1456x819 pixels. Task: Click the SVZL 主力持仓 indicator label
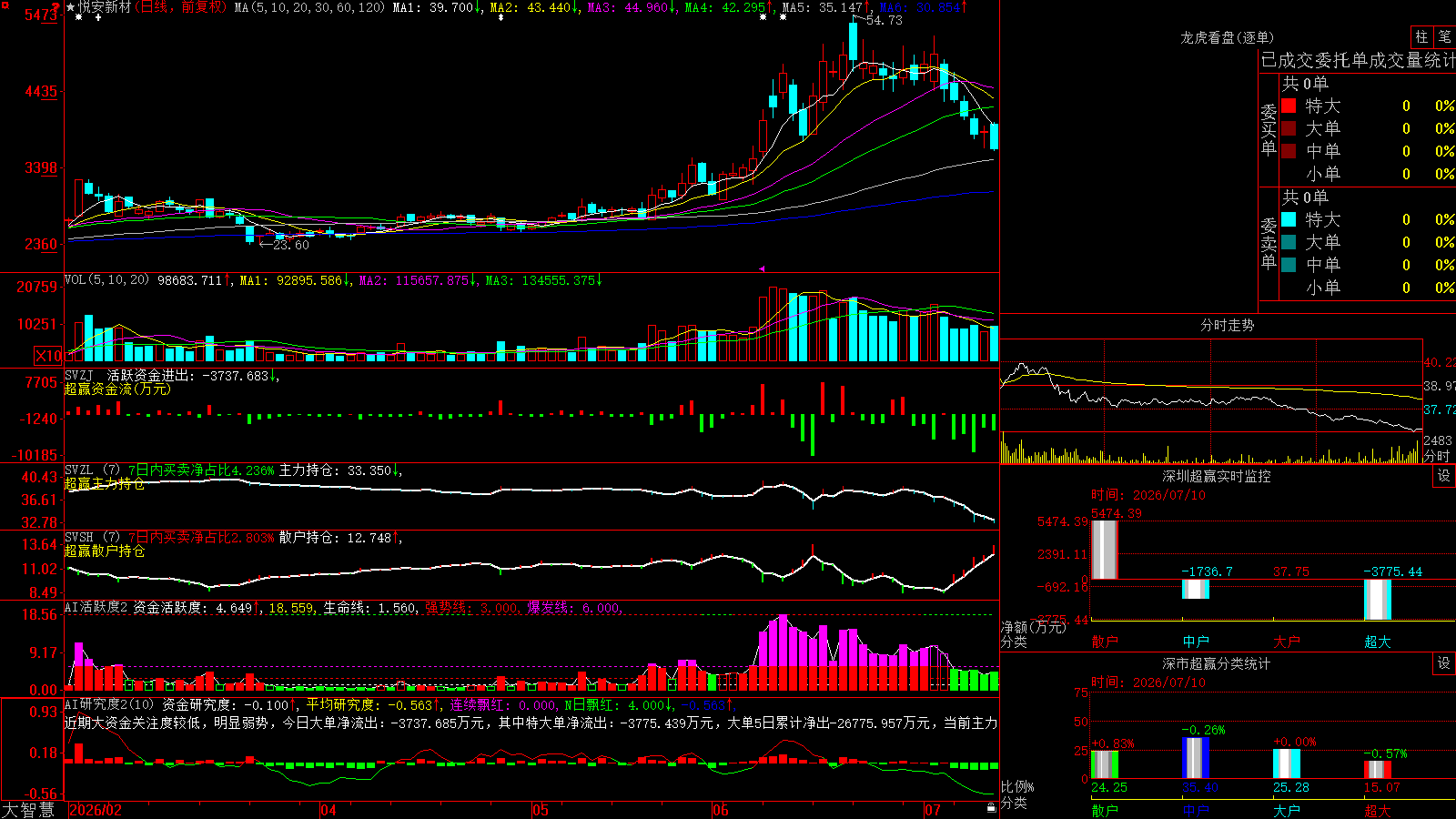[x=79, y=470]
